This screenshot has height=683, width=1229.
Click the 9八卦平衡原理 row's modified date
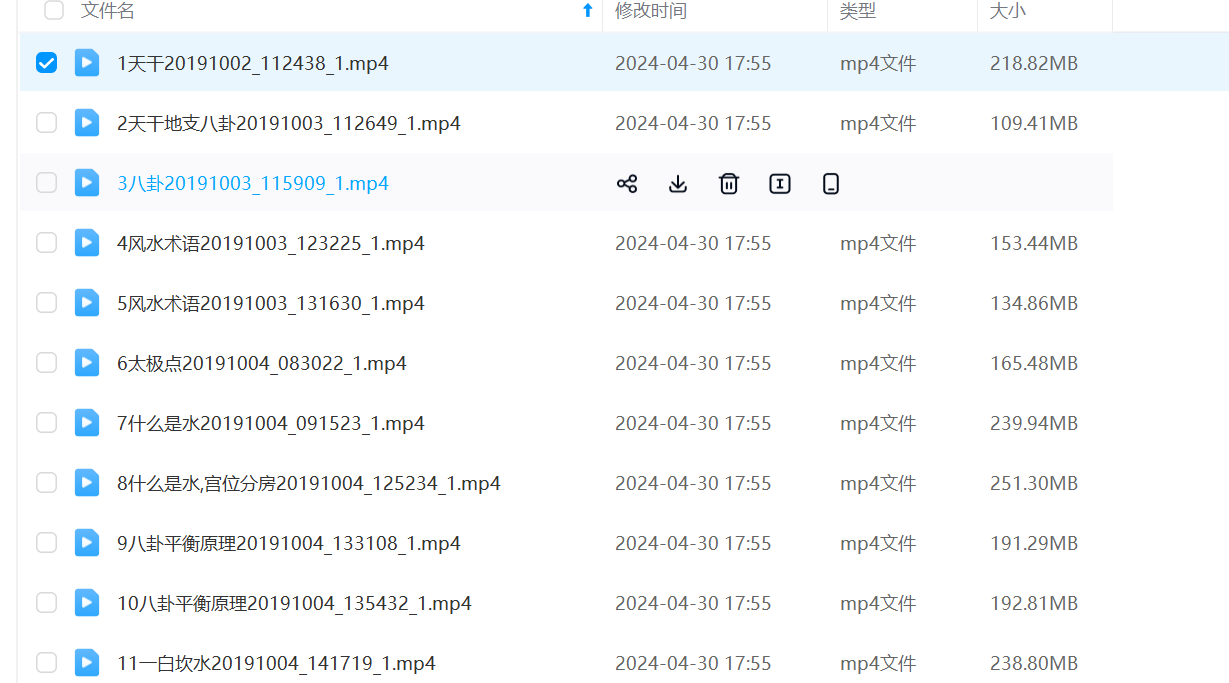[x=693, y=543]
